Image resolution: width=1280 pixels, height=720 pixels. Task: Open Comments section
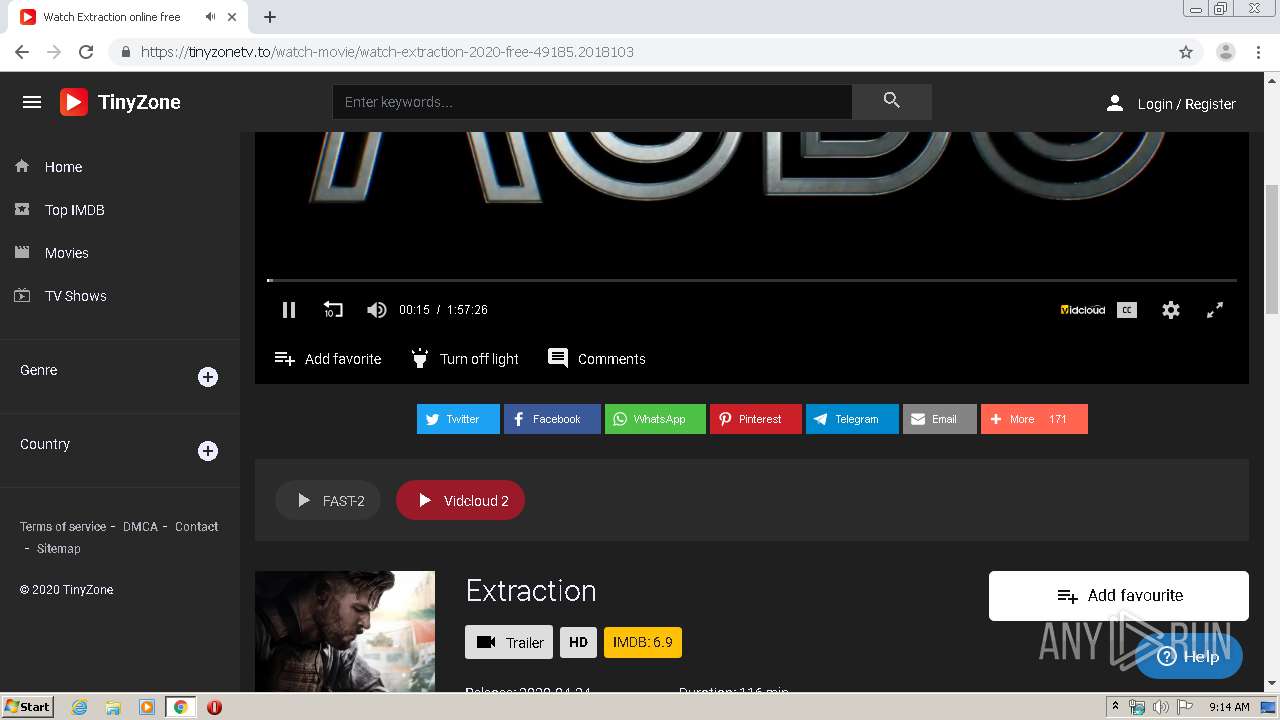597,358
